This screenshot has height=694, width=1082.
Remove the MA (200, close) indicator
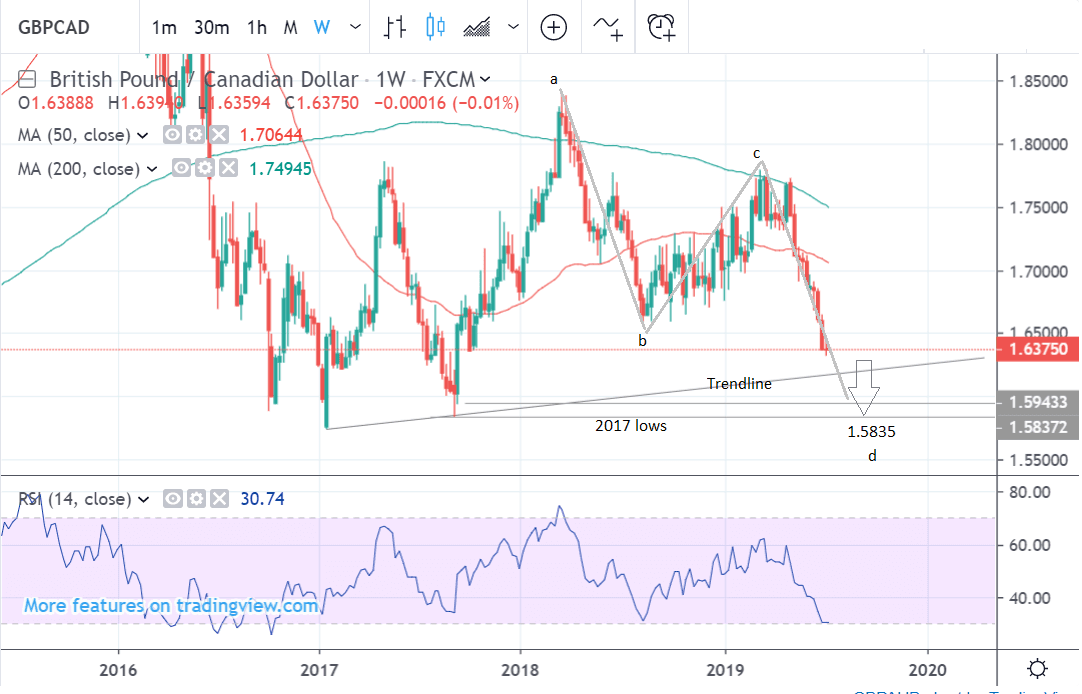[x=228, y=169]
